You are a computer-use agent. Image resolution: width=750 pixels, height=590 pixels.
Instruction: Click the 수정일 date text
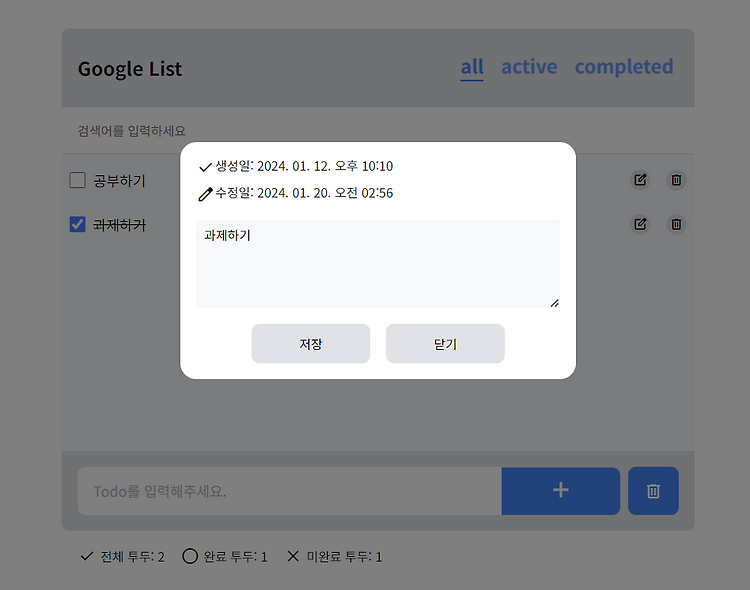pyautogui.click(x=304, y=193)
